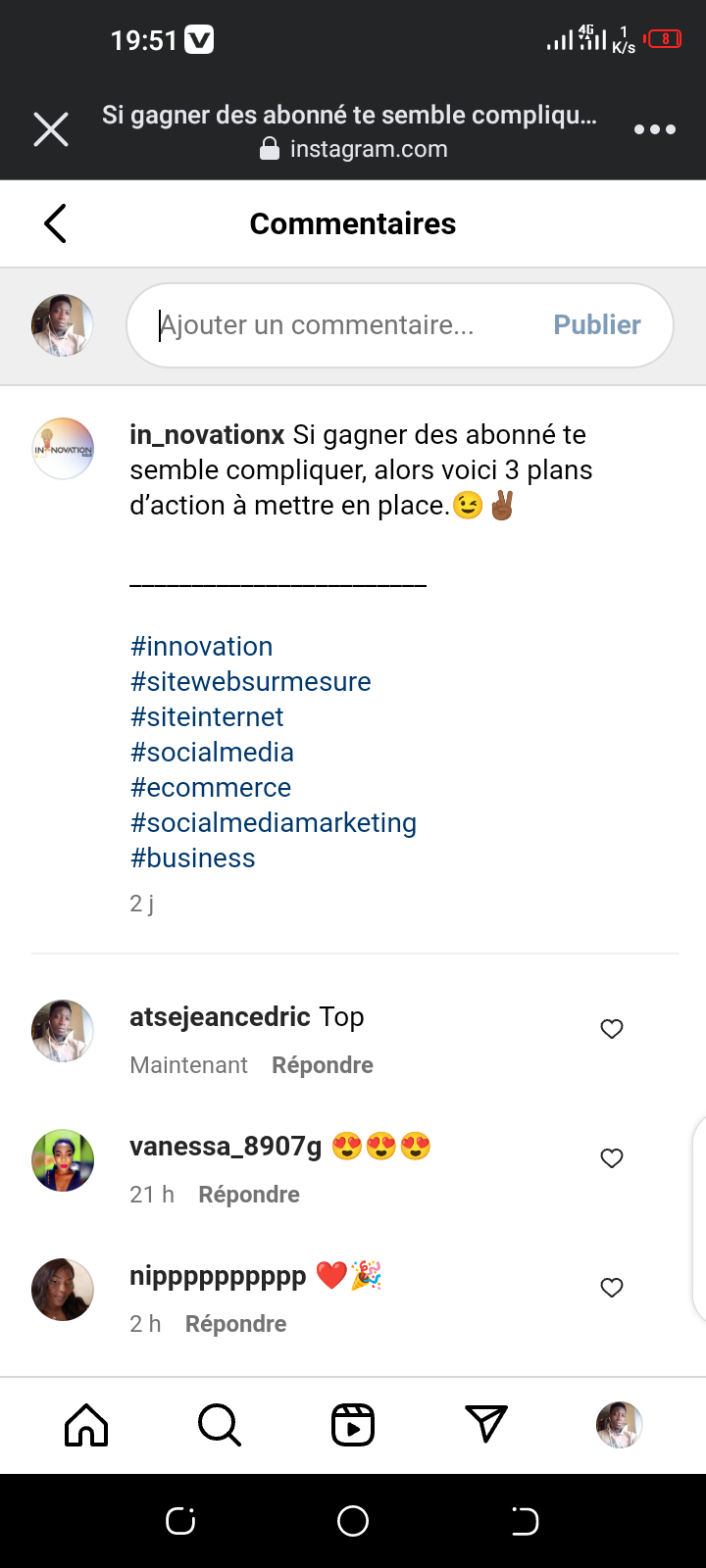Open the #socialmediamarketing hashtag
Viewport: 706px width, 1568px height.
[x=274, y=823]
